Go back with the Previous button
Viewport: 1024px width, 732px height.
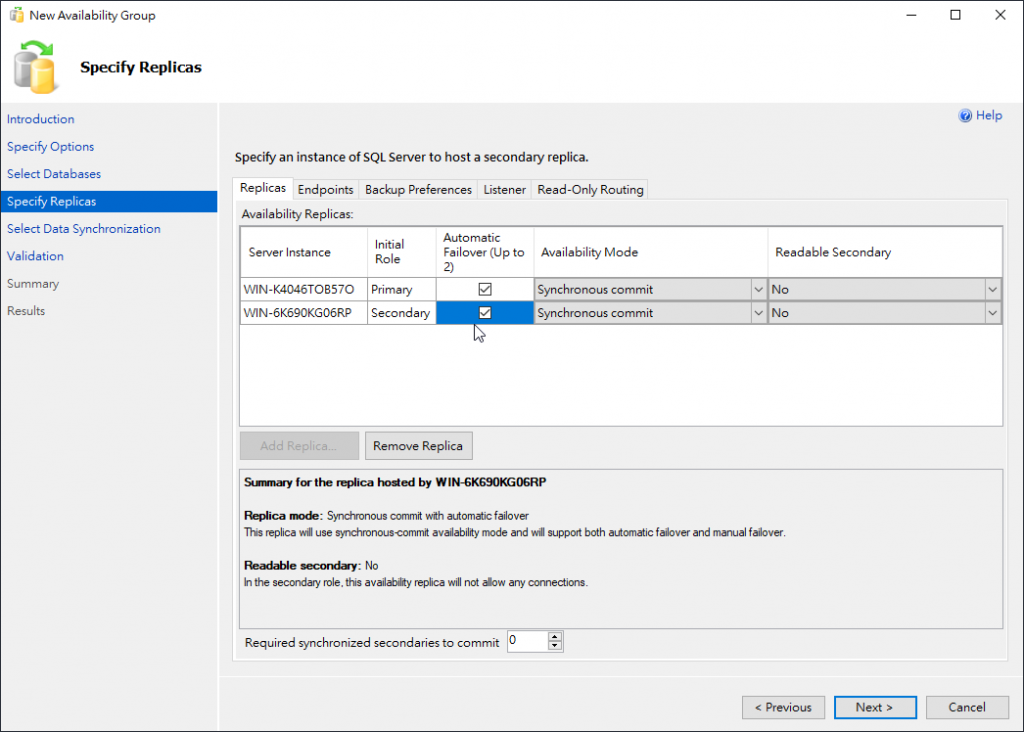pos(783,707)
